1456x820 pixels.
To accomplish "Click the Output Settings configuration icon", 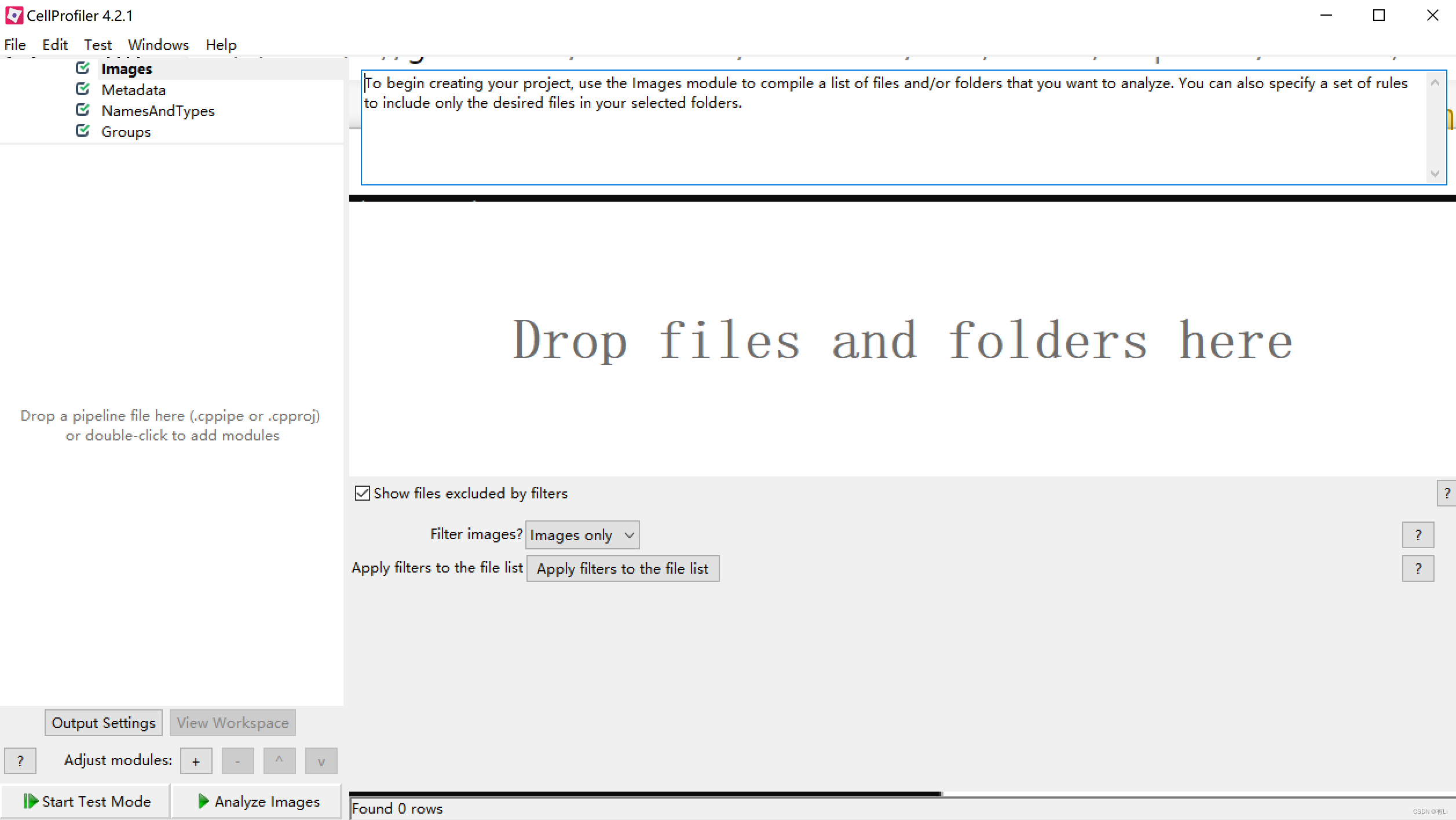I will [x=103, y=722].
